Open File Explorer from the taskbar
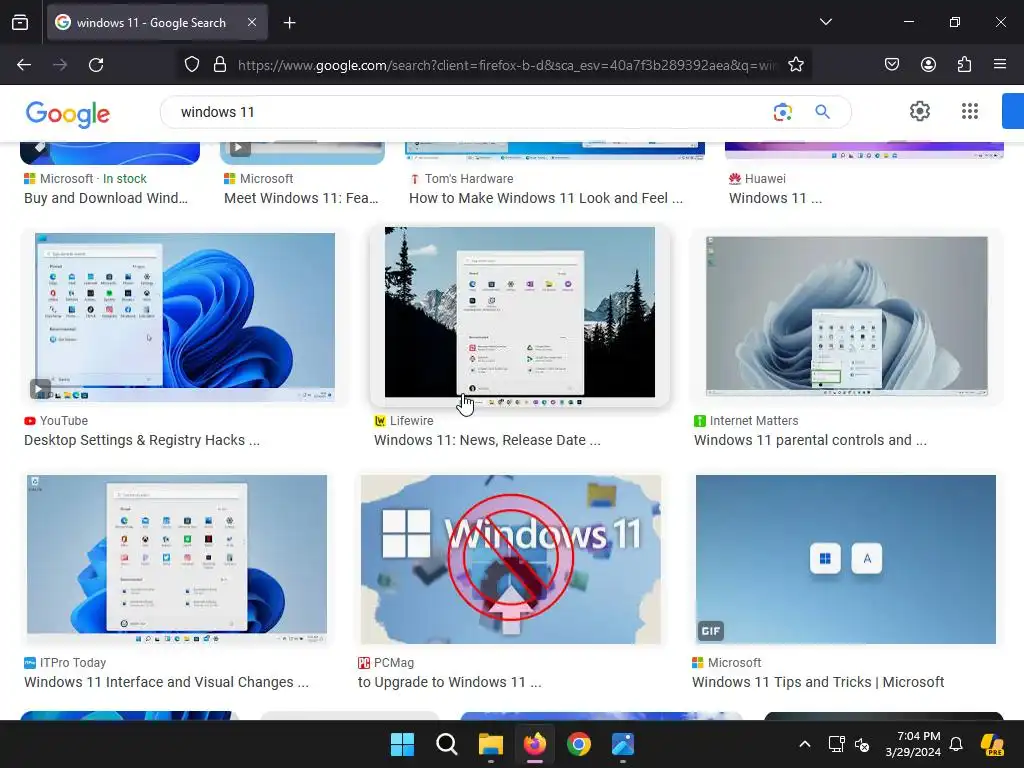Viewport: 1024px width, 768px height. click(x=490, y=744)
